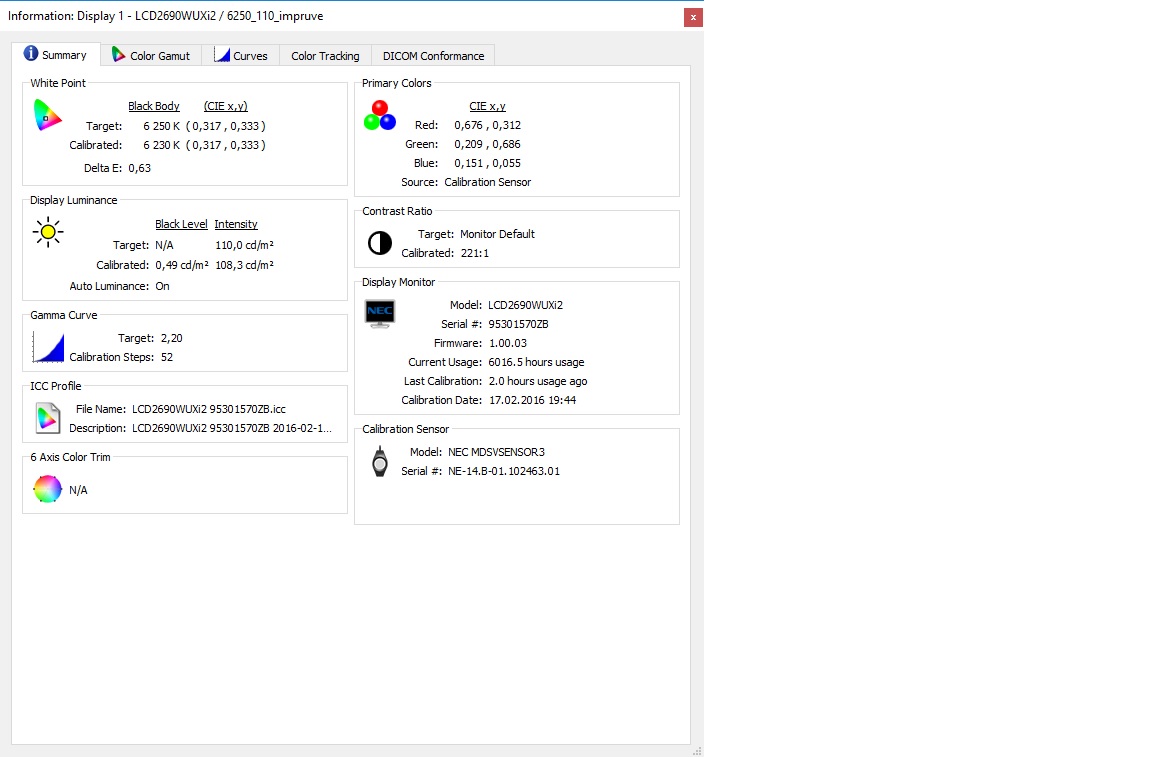The width and height of the screenshot is (1152, 757).
Task: Click the target intensity 110,0 cd/m² value
Action: pyautogui.click(x=245, y=245)
